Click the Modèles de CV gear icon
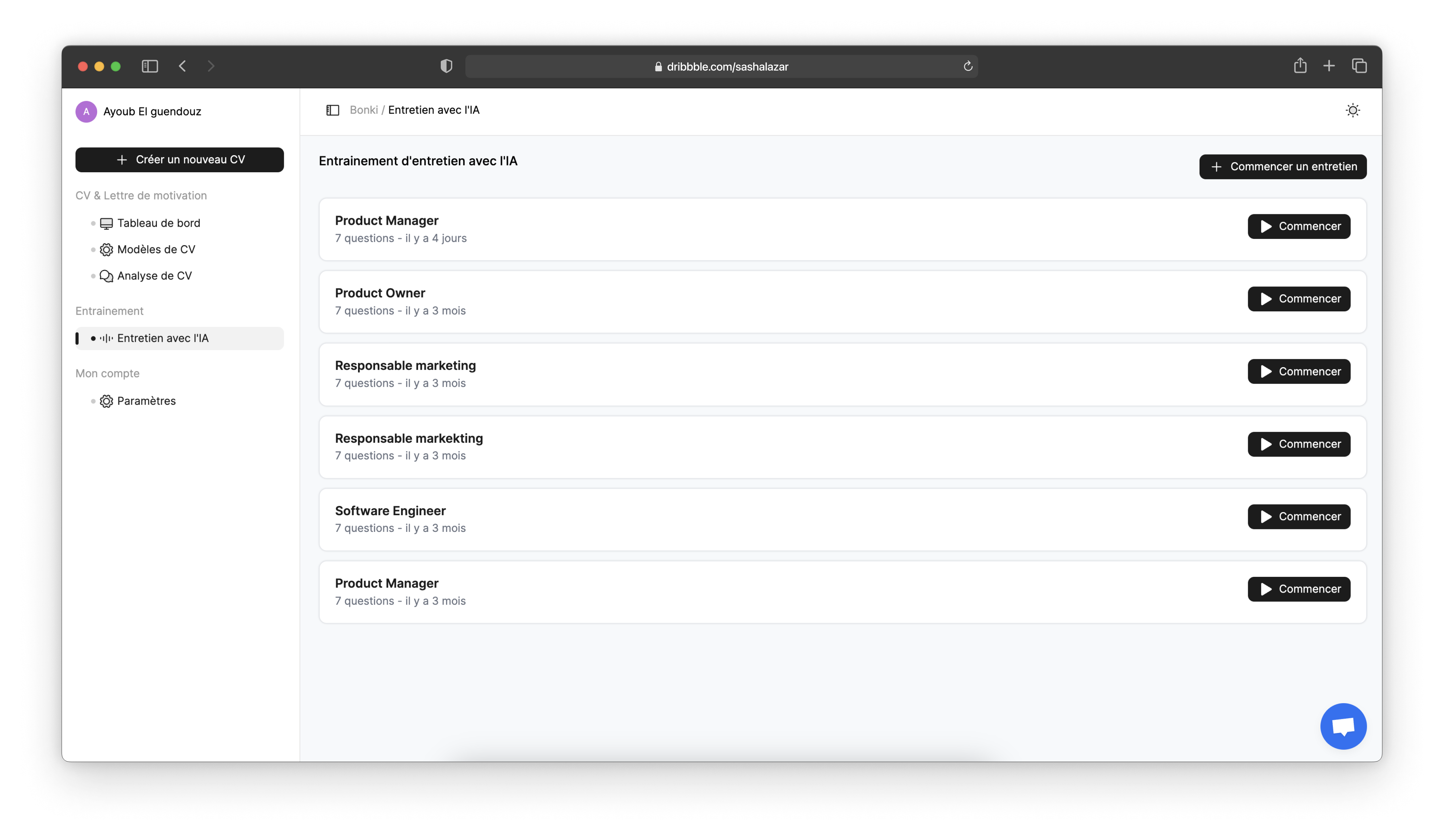The image size is (1444, 840). coord(107,250)
